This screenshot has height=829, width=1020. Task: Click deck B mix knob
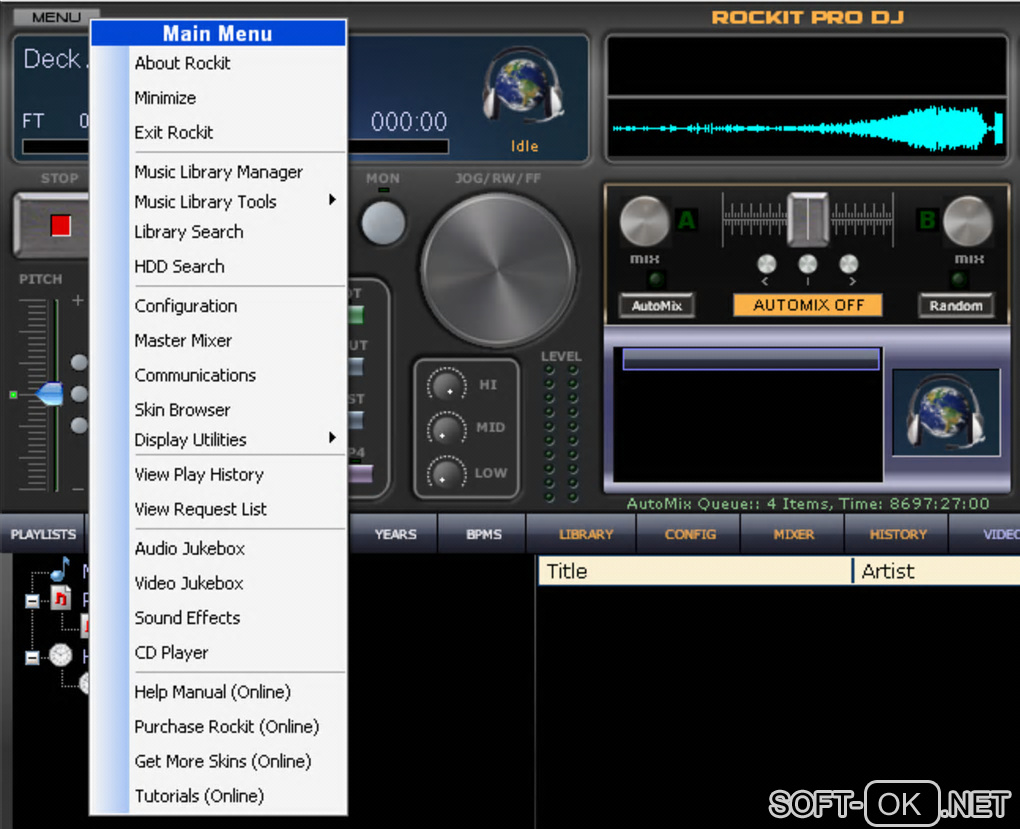967,221
